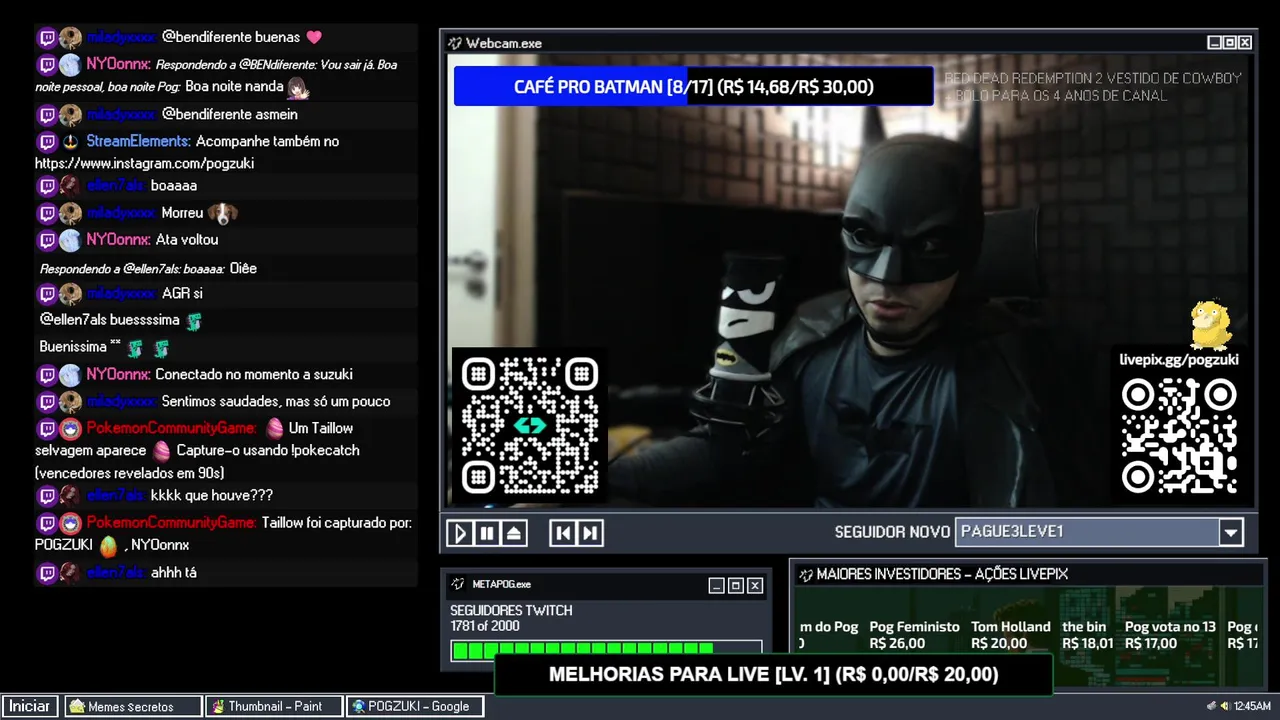1280x720 pixels.
Task: Select the 'Pog vota no 13' entry
Action: point(1170,635)
